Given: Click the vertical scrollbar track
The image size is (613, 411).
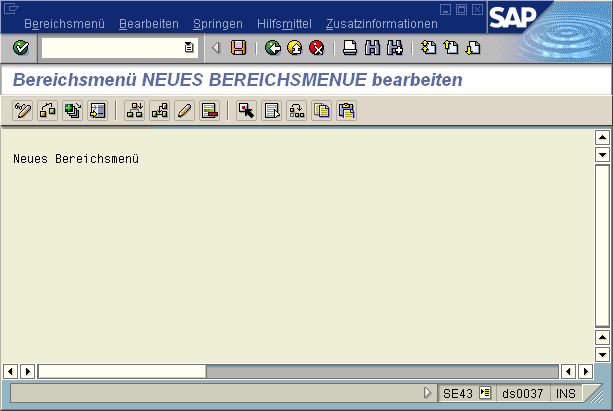Looking at the screenshot, I should [x=602, y=246].
